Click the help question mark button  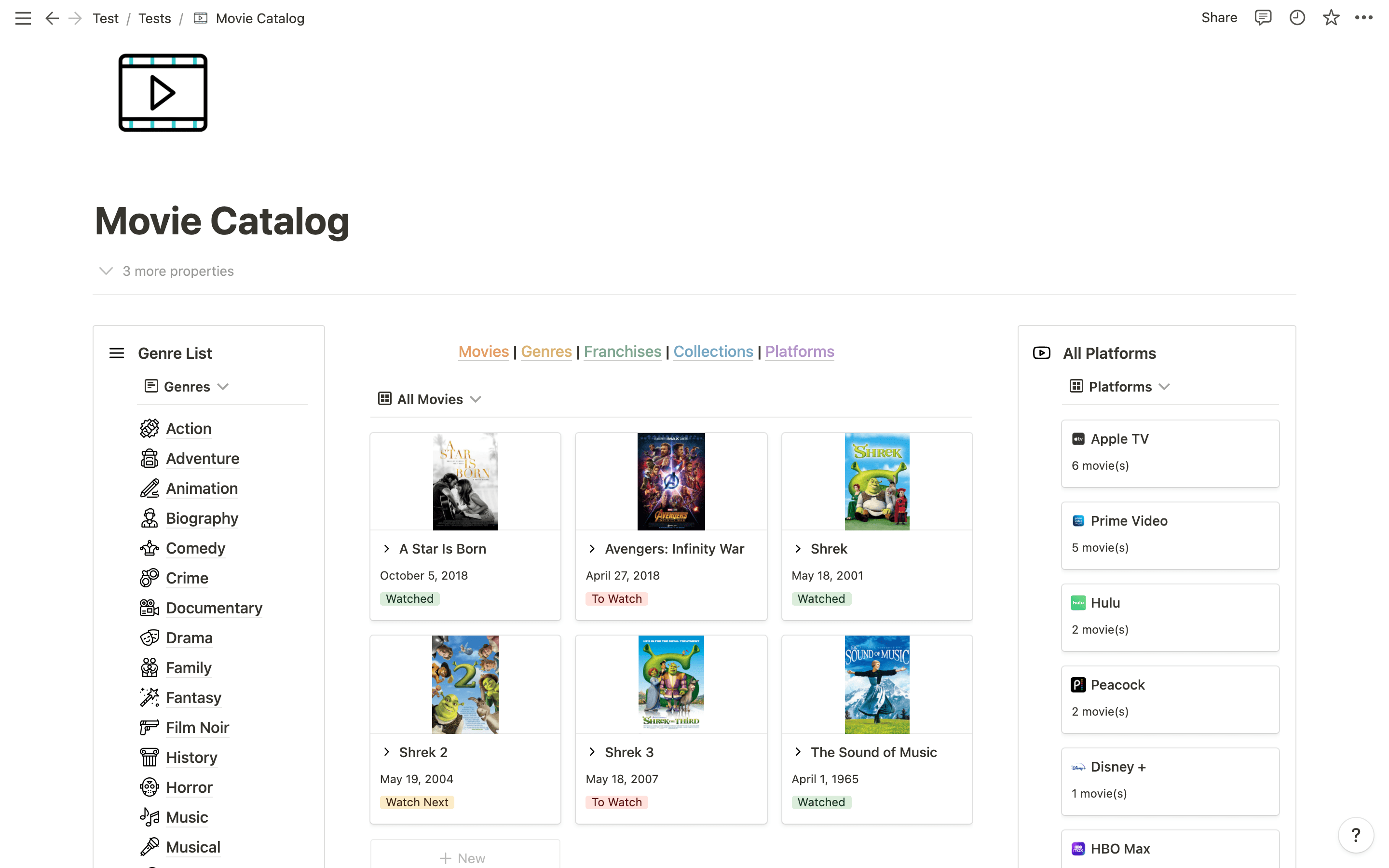pos(1356,835)
